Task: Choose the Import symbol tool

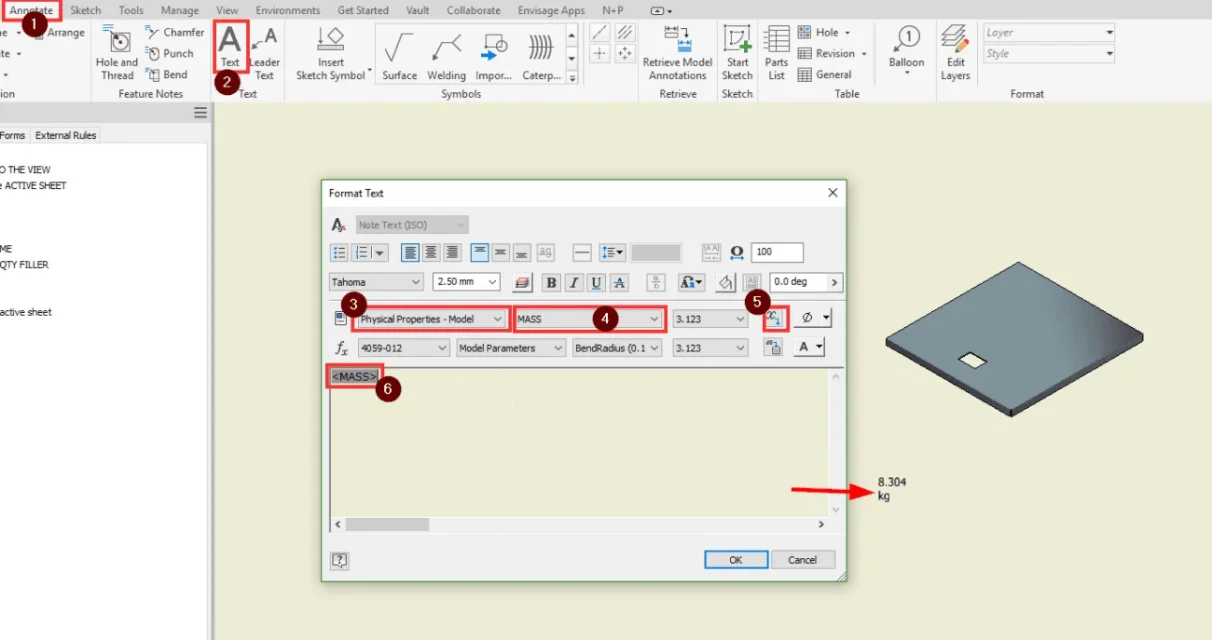Action: (x=493, y=54)
